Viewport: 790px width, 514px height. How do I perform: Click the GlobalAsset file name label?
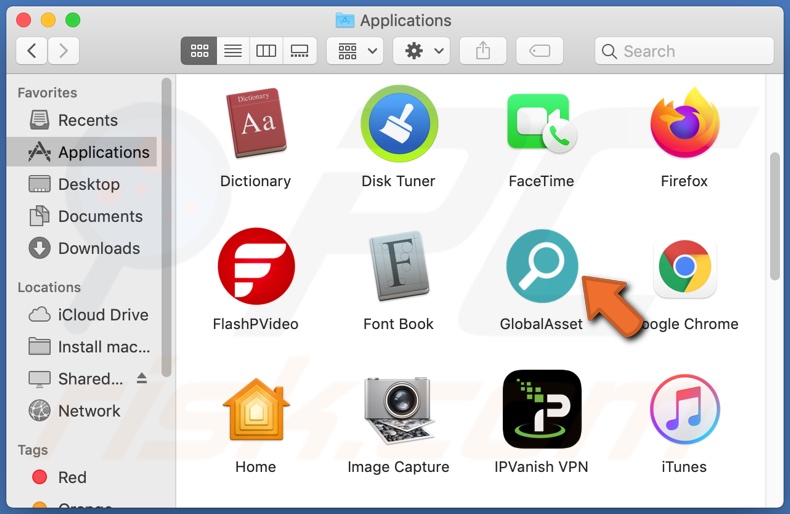[x=541, y=324]
